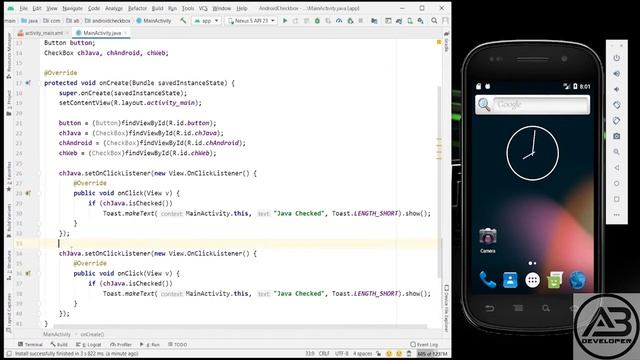This screenshot has width=640, height=360.
Task: Toggle tool window bars via the status bar corner icon
Action: point(9,353)
